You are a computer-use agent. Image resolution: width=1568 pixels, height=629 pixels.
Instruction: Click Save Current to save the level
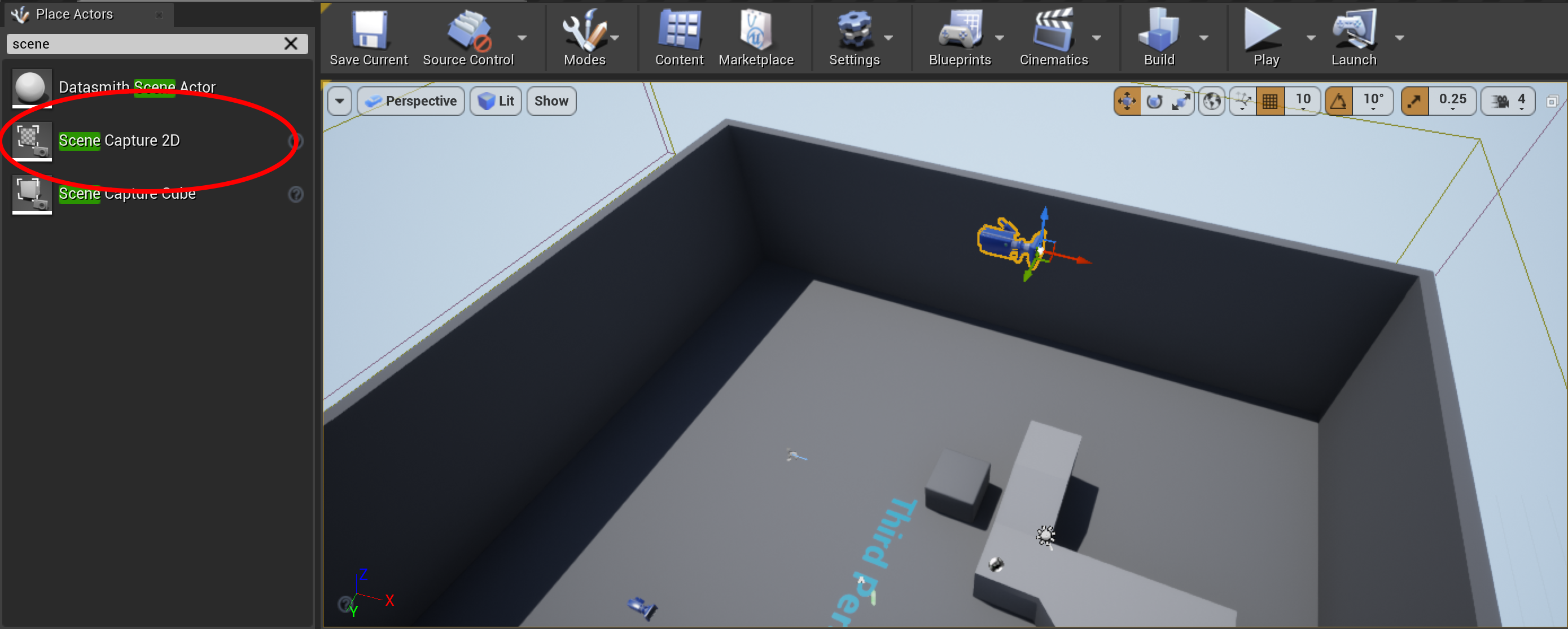click(367, 37)
